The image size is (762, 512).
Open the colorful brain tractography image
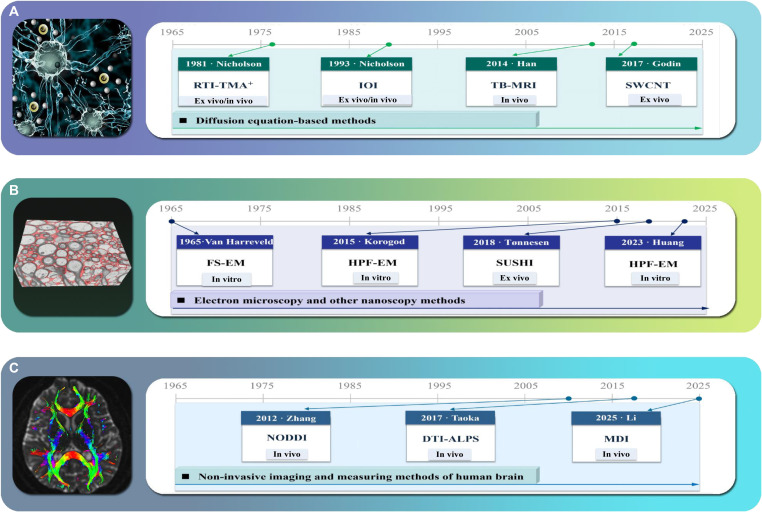[72, 435]
